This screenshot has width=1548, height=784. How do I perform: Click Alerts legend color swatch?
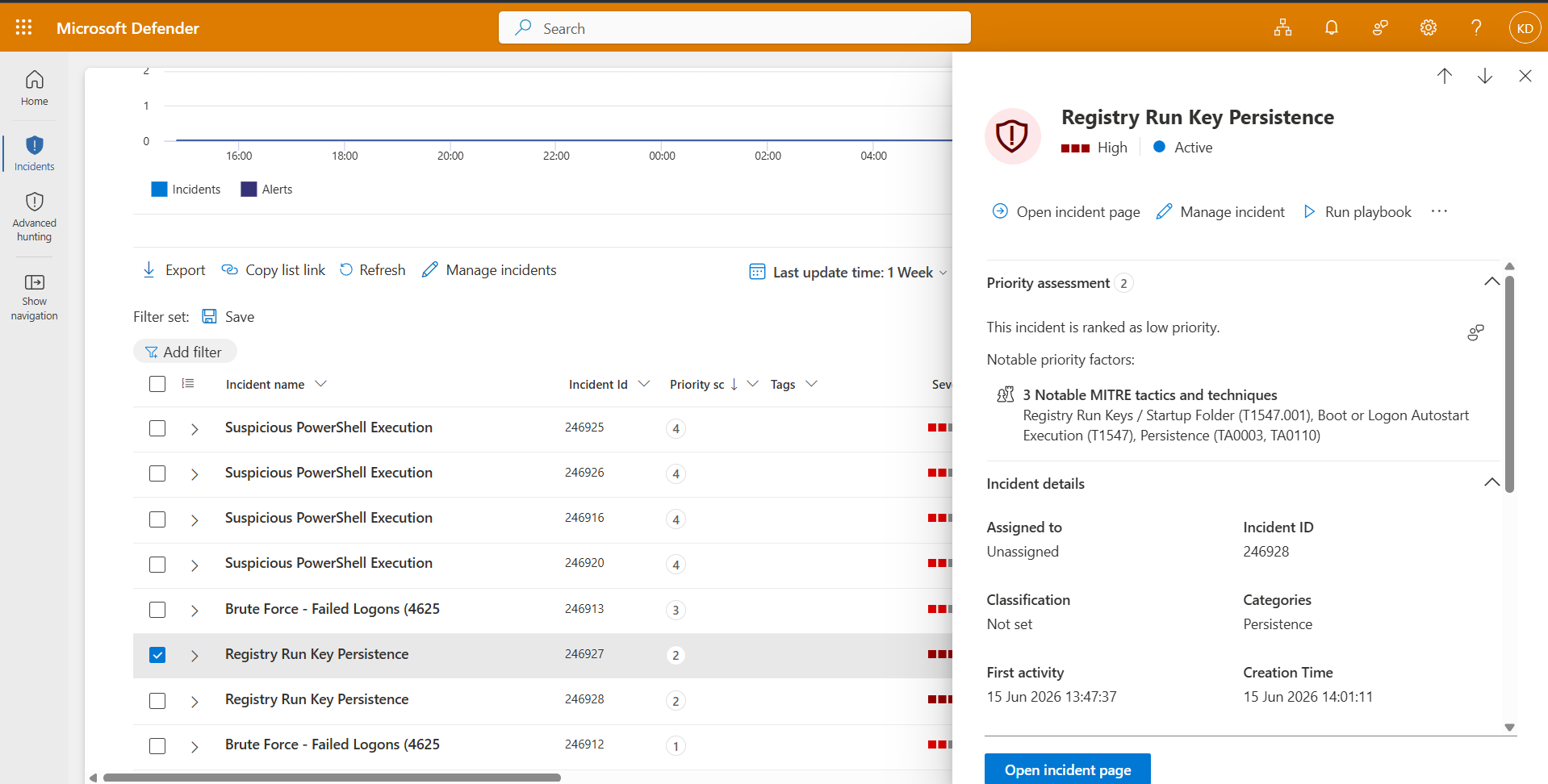(249, 189)
